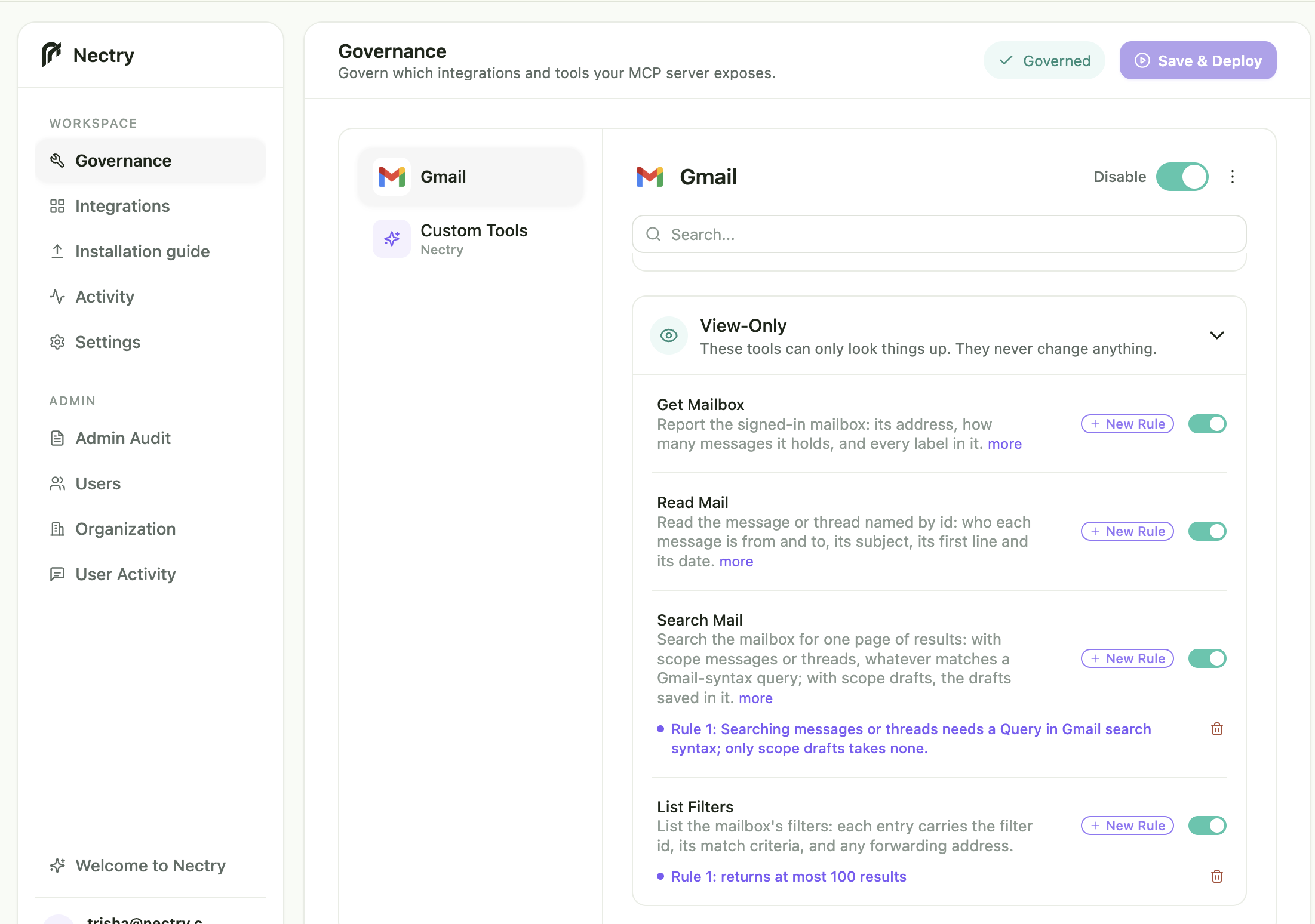
Task: Click the Admin Audit document icon
Action: tap(57, 438)
